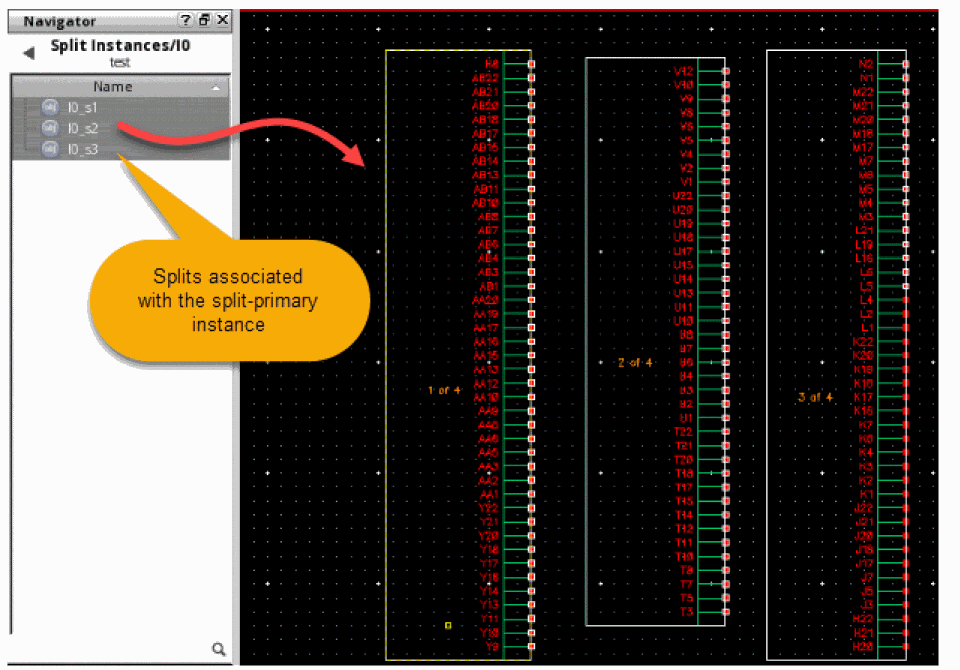Select pin label T12

coord(684,529)
